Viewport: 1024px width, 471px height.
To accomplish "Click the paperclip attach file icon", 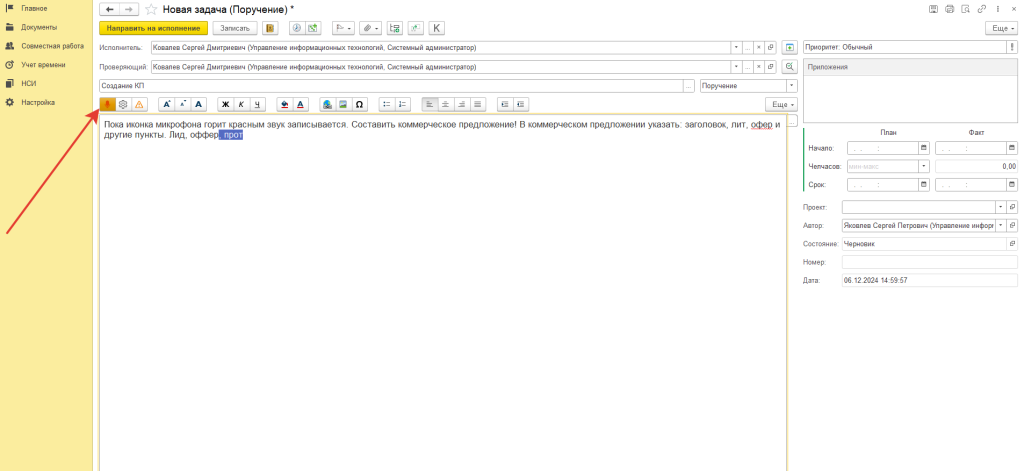I will pos(369,28).
